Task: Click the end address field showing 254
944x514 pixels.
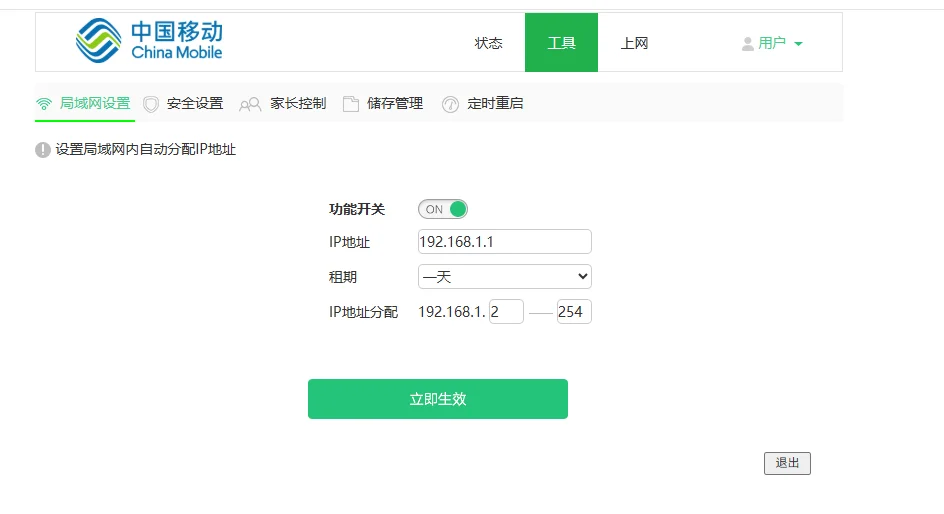Action: [x=574, y=311]
